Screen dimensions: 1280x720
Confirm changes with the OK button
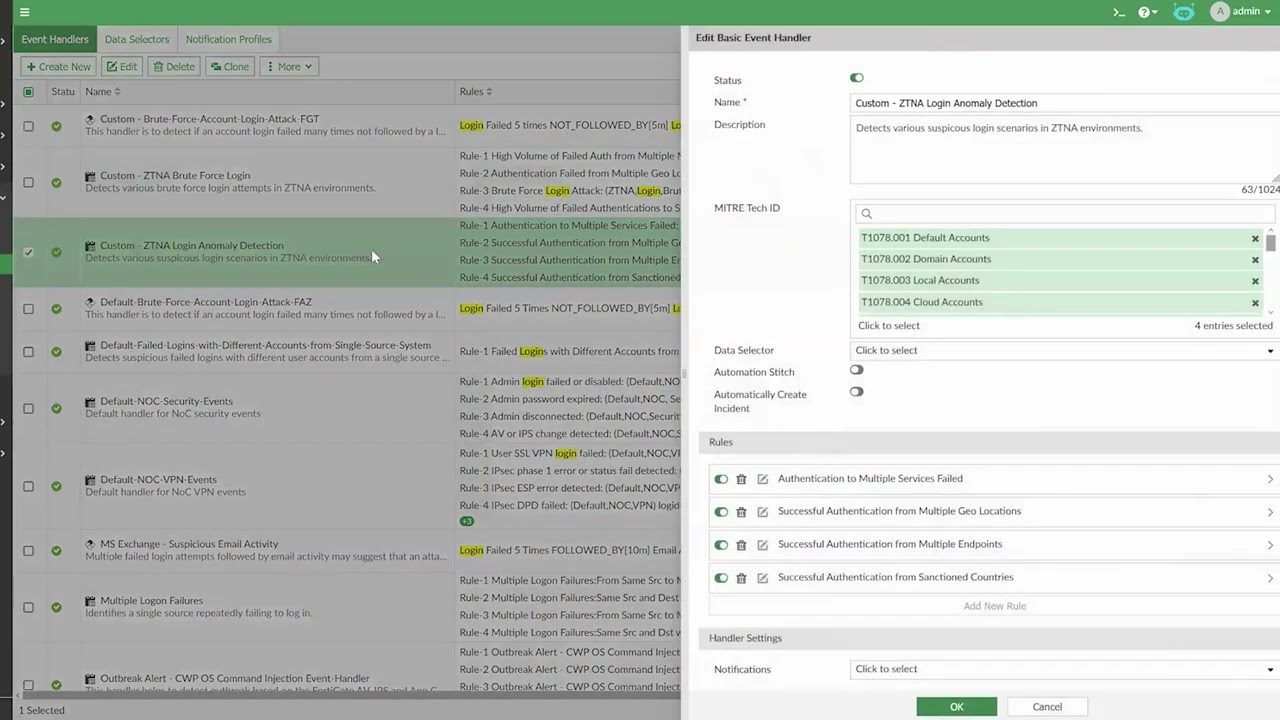click(x=957, y=707)
